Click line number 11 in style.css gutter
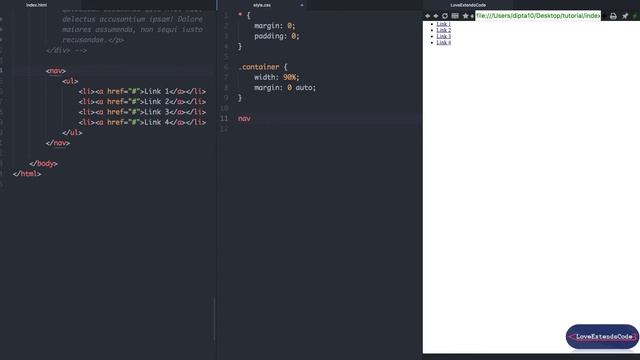The width and height of the screenshot is (640, 360). (x=224, y=118)
